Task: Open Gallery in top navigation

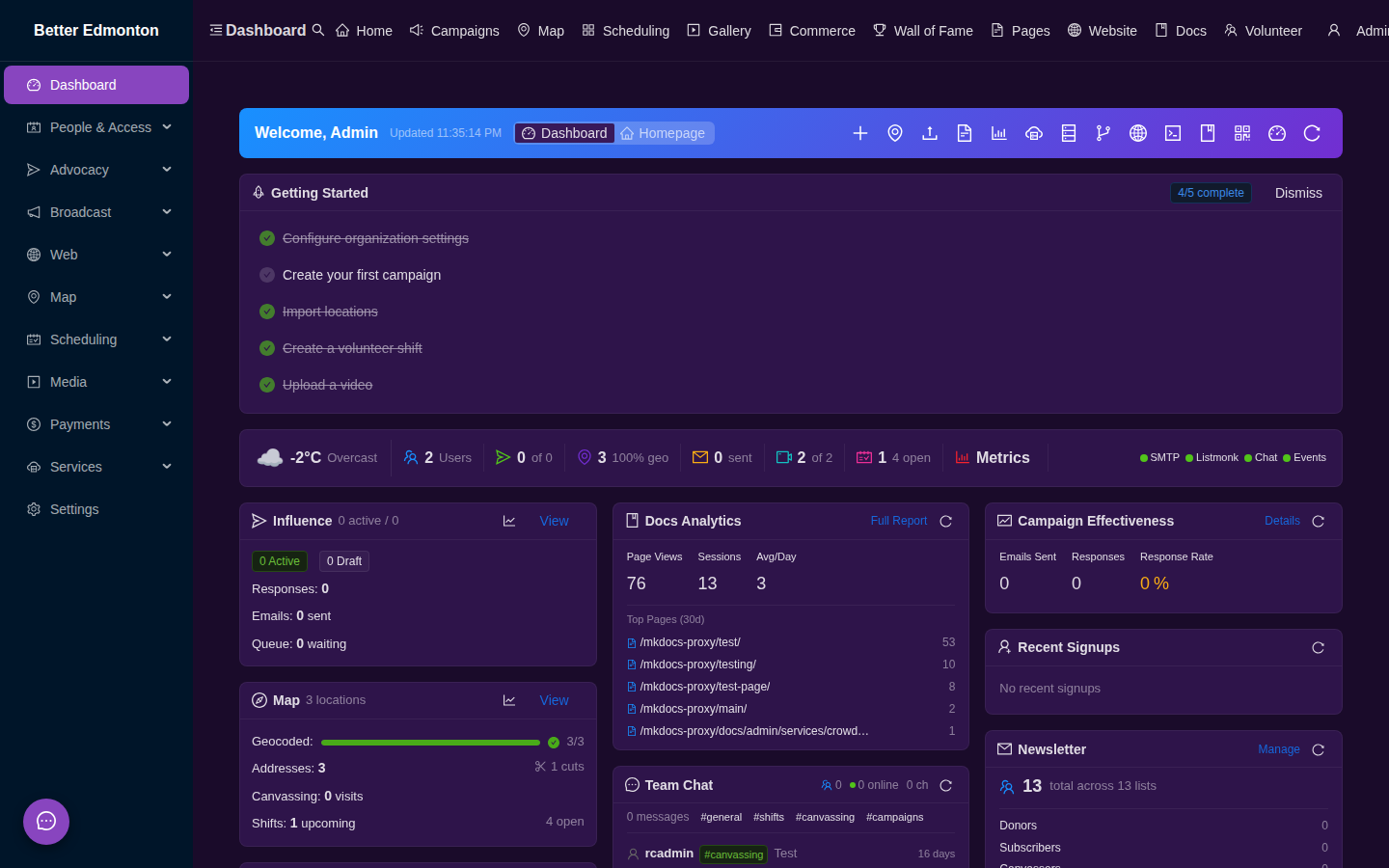Action: 719,31
